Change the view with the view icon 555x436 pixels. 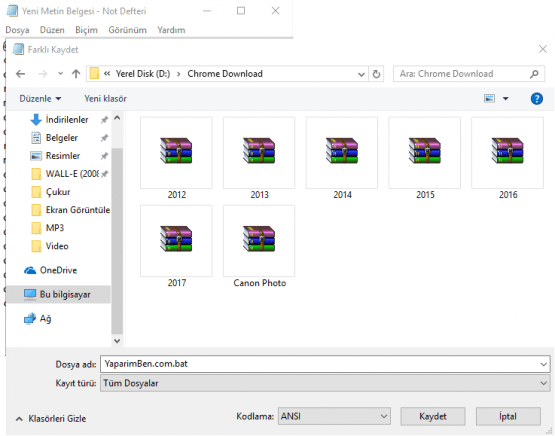point(489,98)
